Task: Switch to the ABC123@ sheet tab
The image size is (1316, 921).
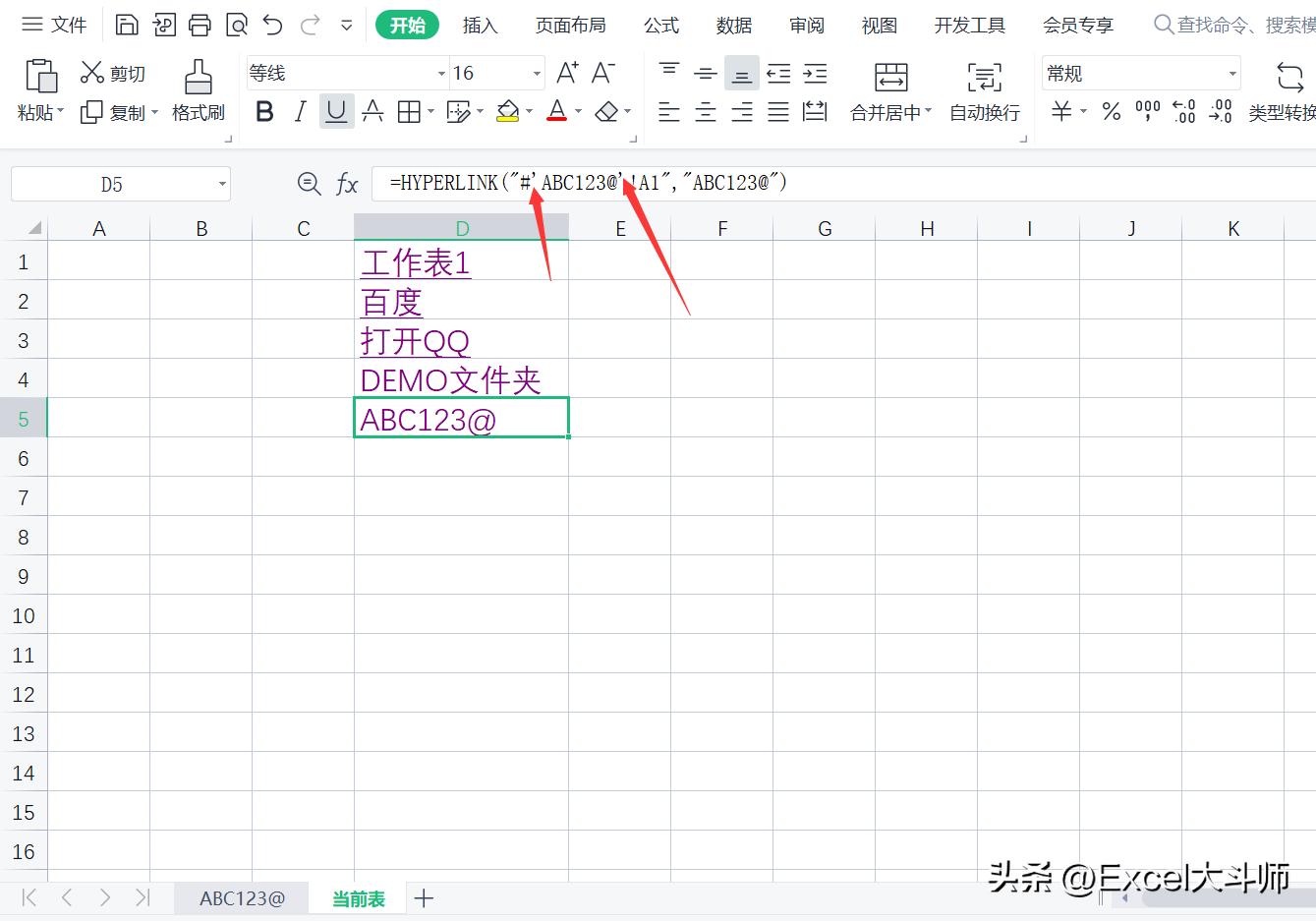Action: tap(241, 897)
